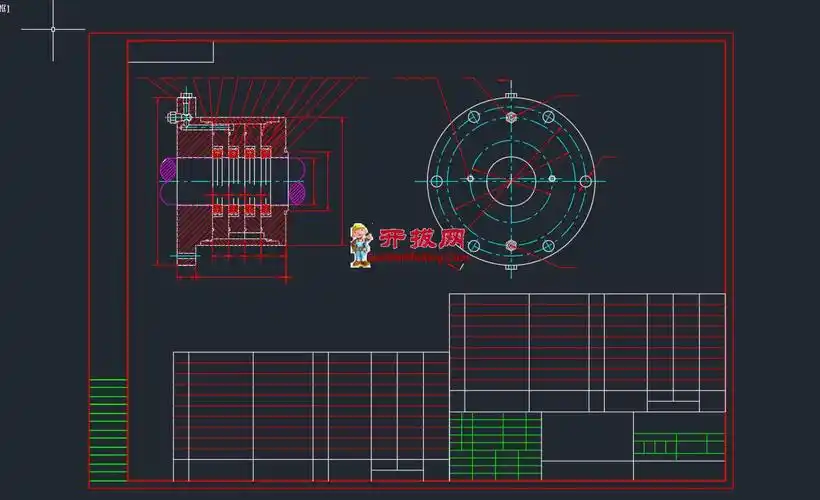
Task: Click the green revision table in left margin
Action: pos(108,429)
